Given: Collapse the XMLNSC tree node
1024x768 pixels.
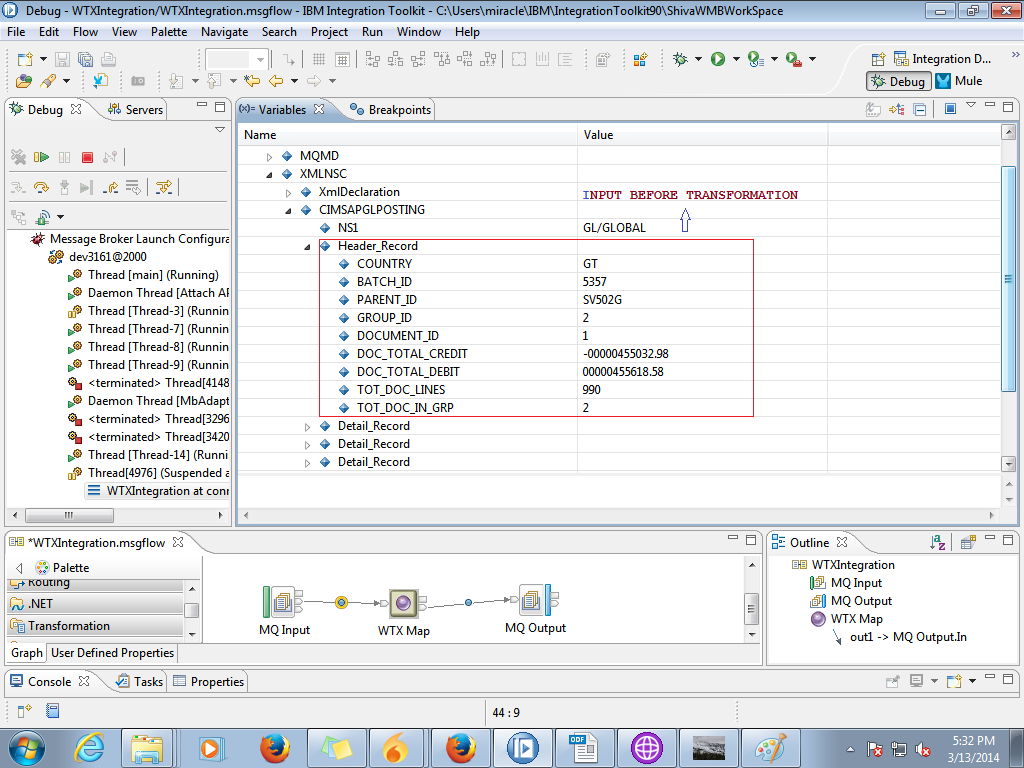Looking at the screenshot, I should (x=269, y=174).
